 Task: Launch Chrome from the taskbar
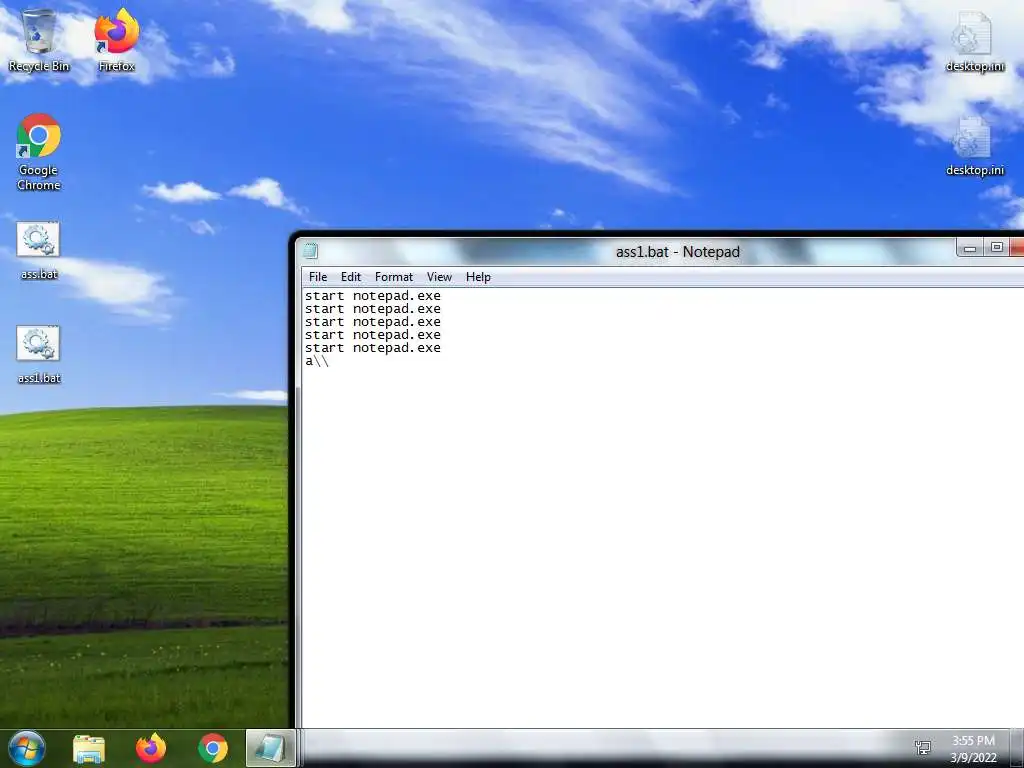[213, 748]
